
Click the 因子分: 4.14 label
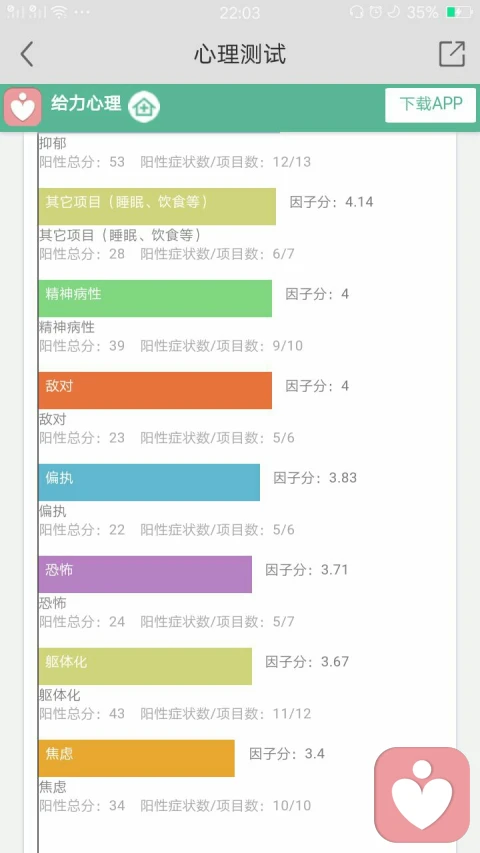[331, 202]
